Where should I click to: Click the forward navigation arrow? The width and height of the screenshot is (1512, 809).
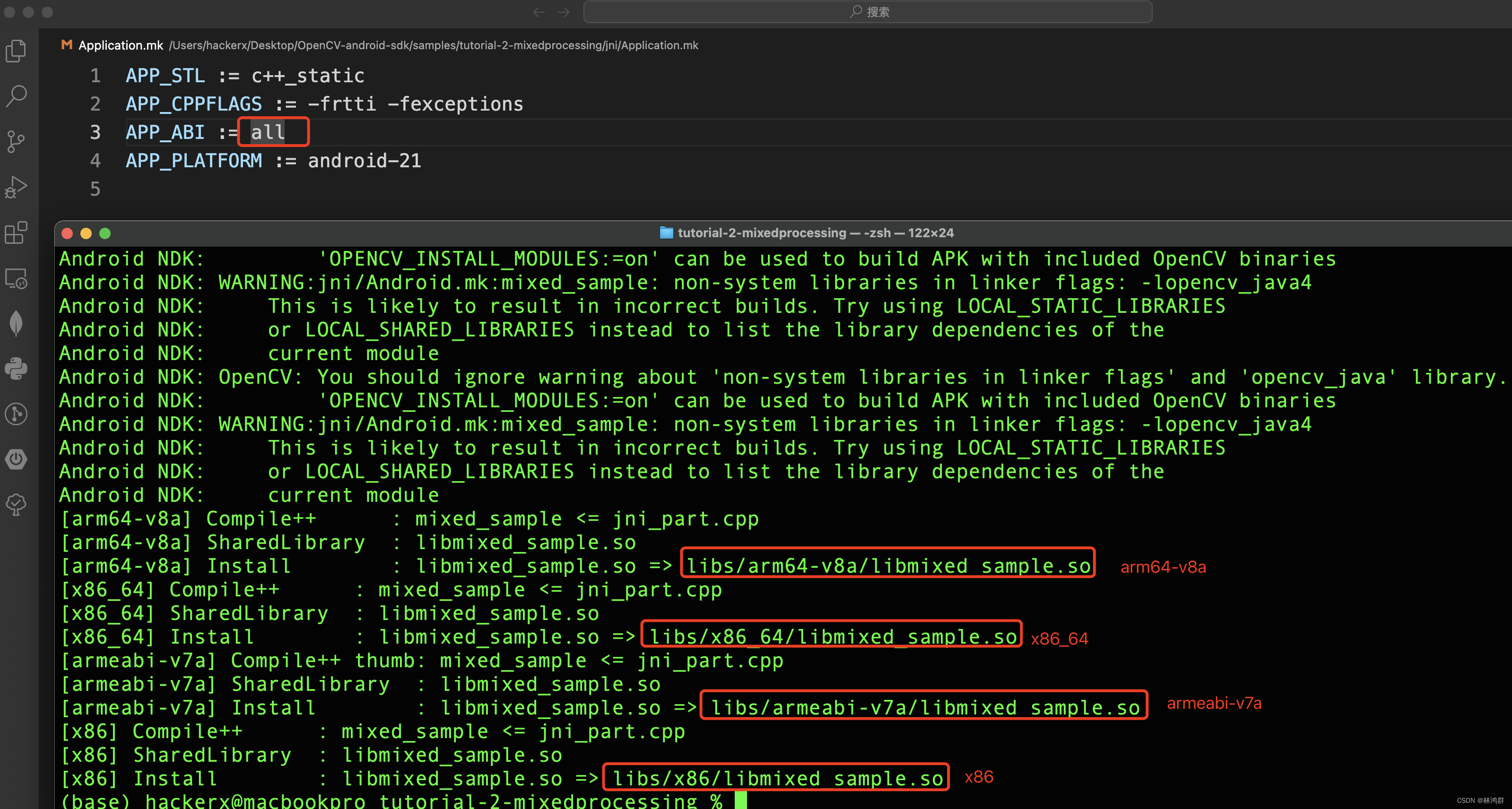[x=564, y=12]
